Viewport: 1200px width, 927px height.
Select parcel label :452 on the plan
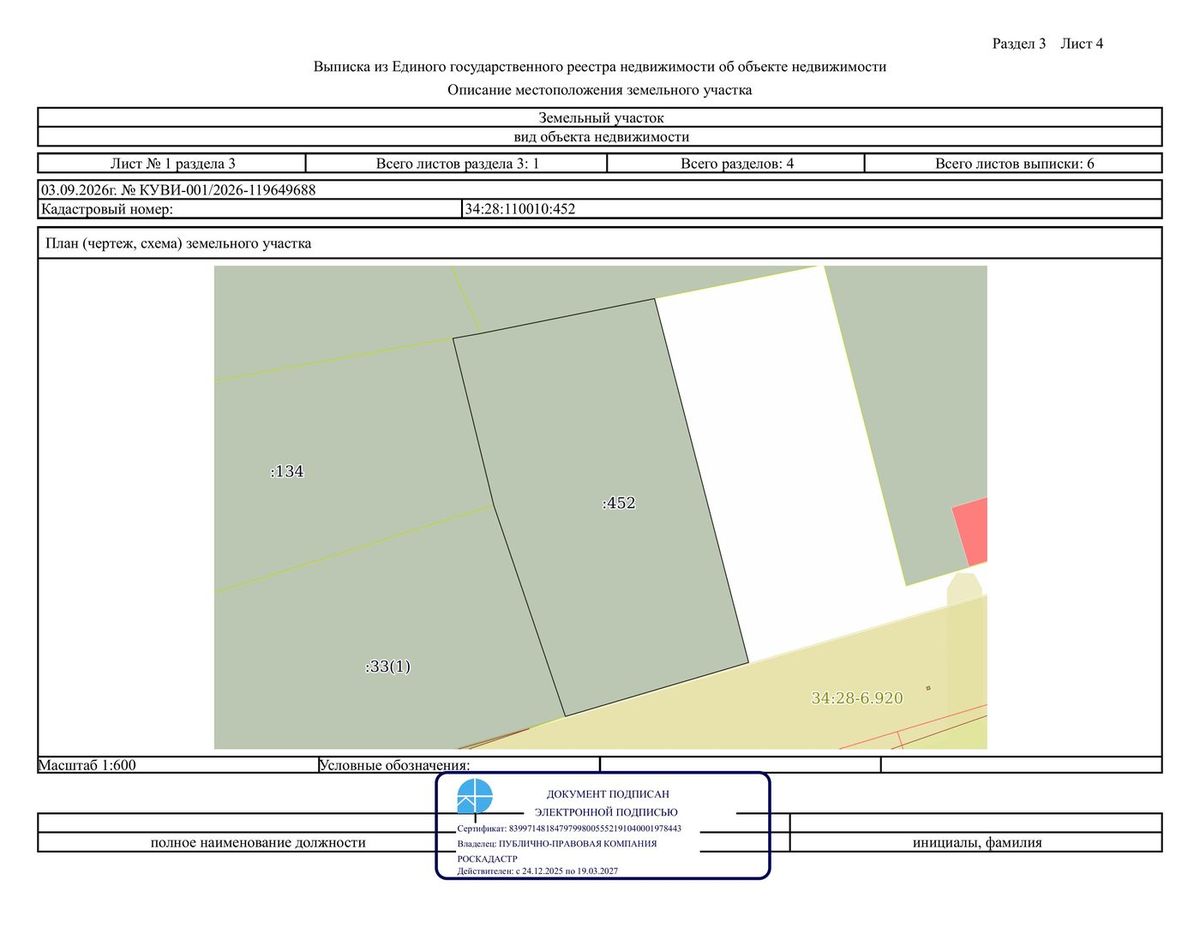(x=618, y=504)
